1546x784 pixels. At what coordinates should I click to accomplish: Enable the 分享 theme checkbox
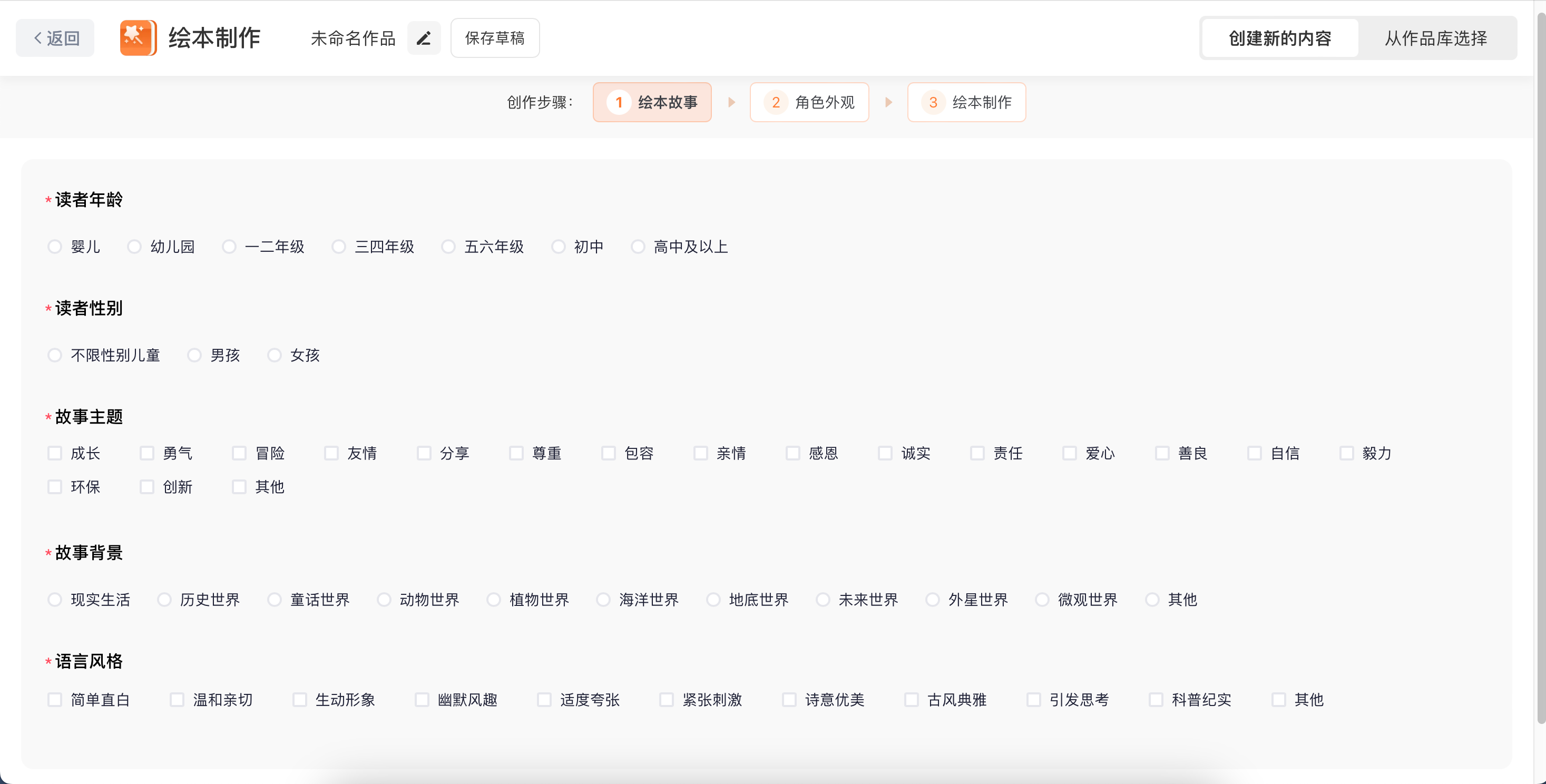(424, 453)
